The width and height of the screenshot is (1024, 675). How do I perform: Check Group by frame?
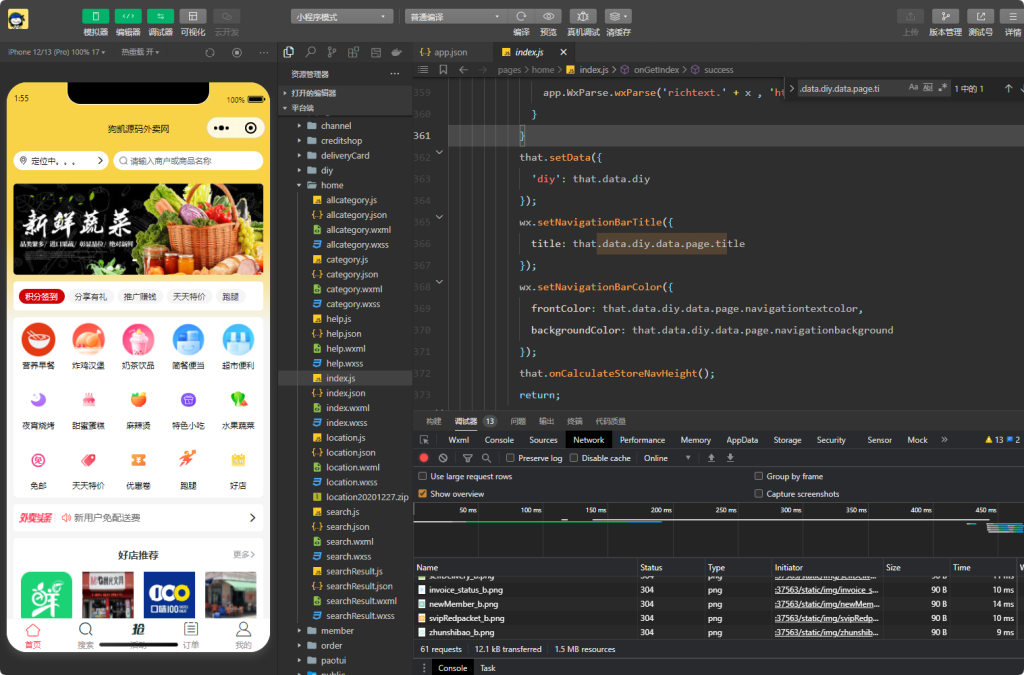[759, 477]
